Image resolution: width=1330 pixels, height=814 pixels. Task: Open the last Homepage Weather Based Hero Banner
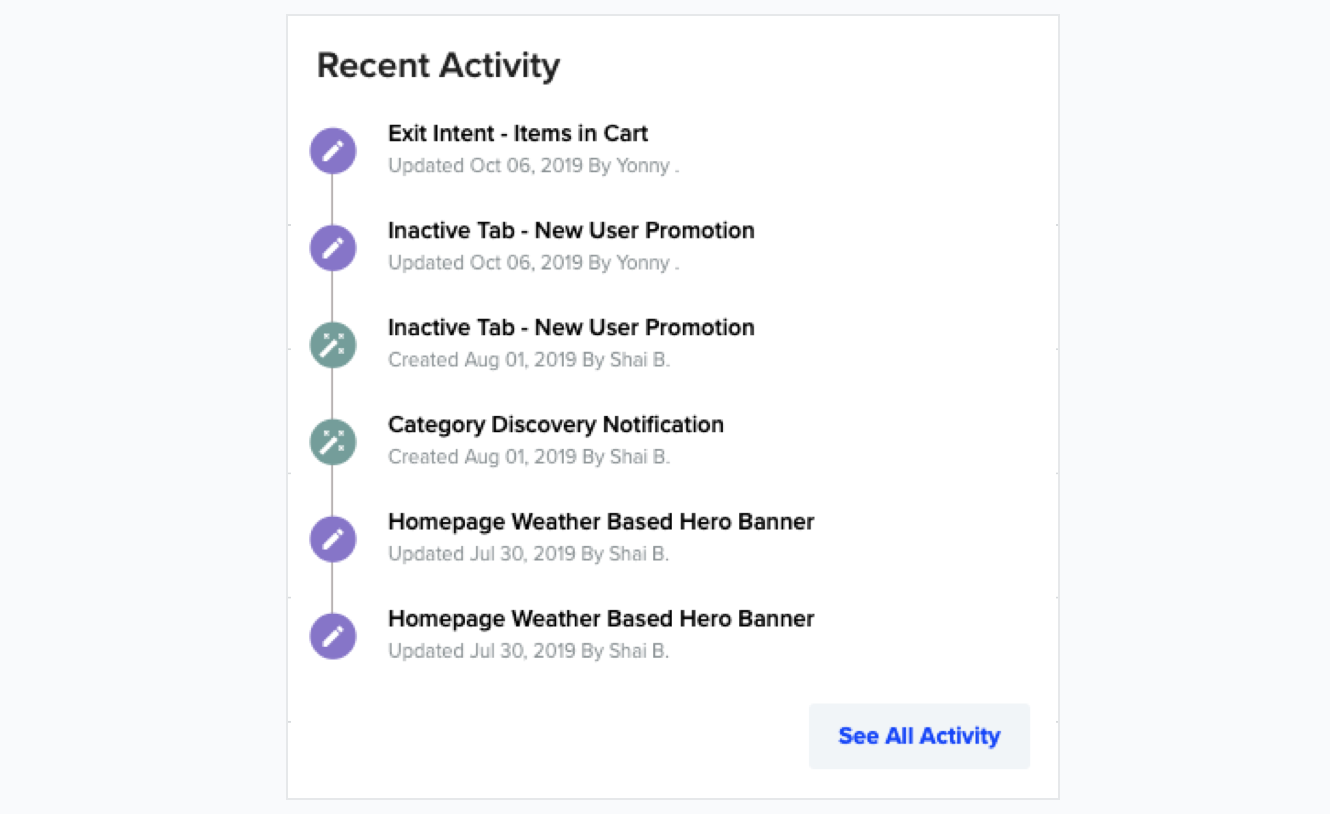click(x=601, y=618)
